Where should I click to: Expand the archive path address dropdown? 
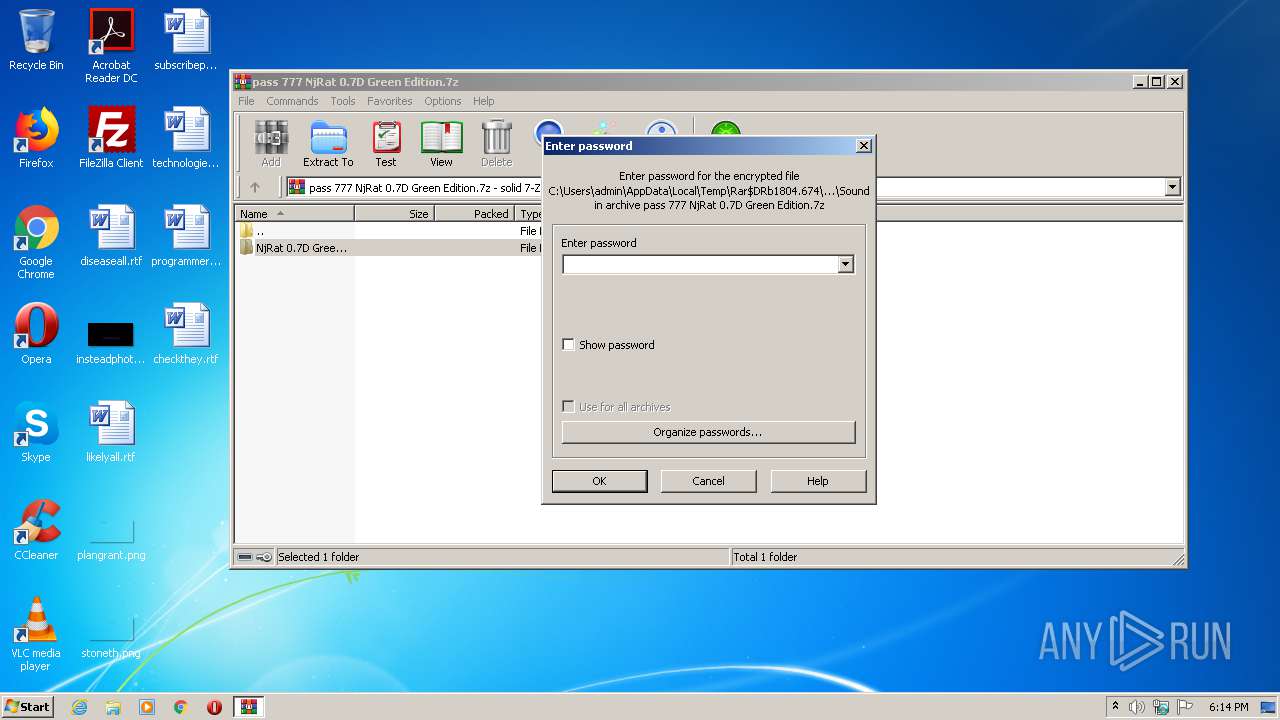tap(1172, 187)
